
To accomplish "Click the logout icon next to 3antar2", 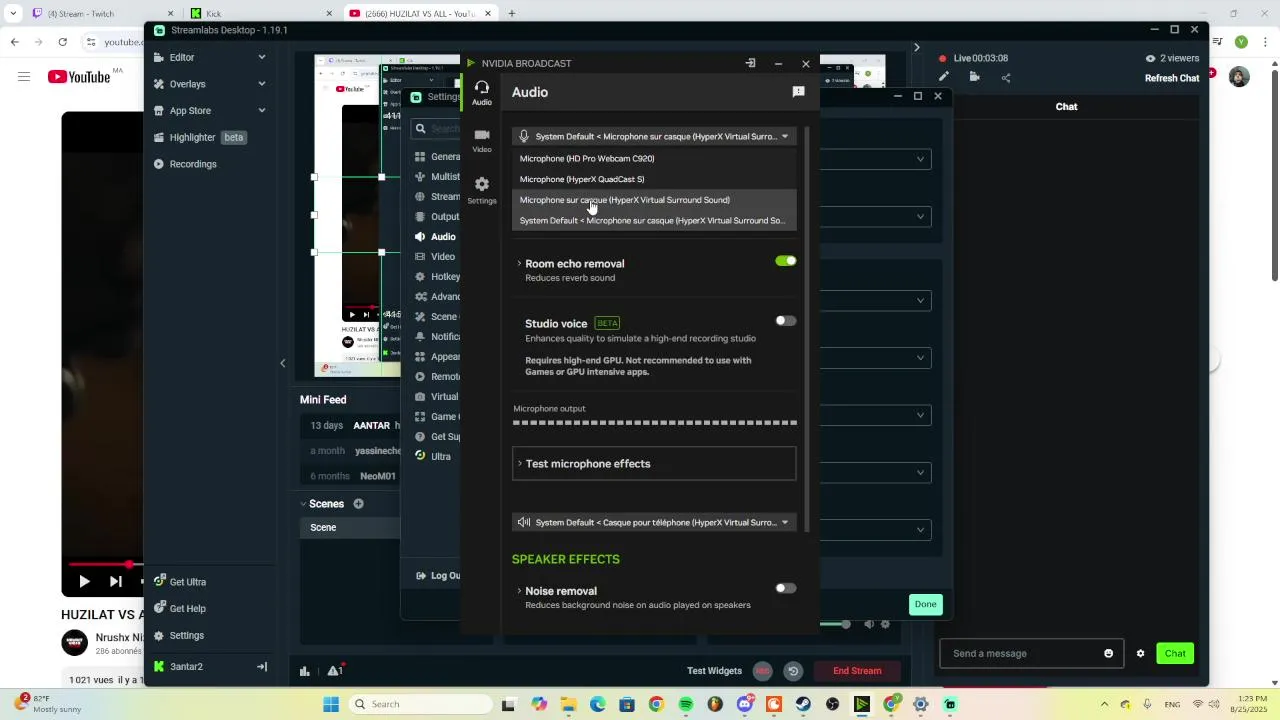I will click(262, 667).
